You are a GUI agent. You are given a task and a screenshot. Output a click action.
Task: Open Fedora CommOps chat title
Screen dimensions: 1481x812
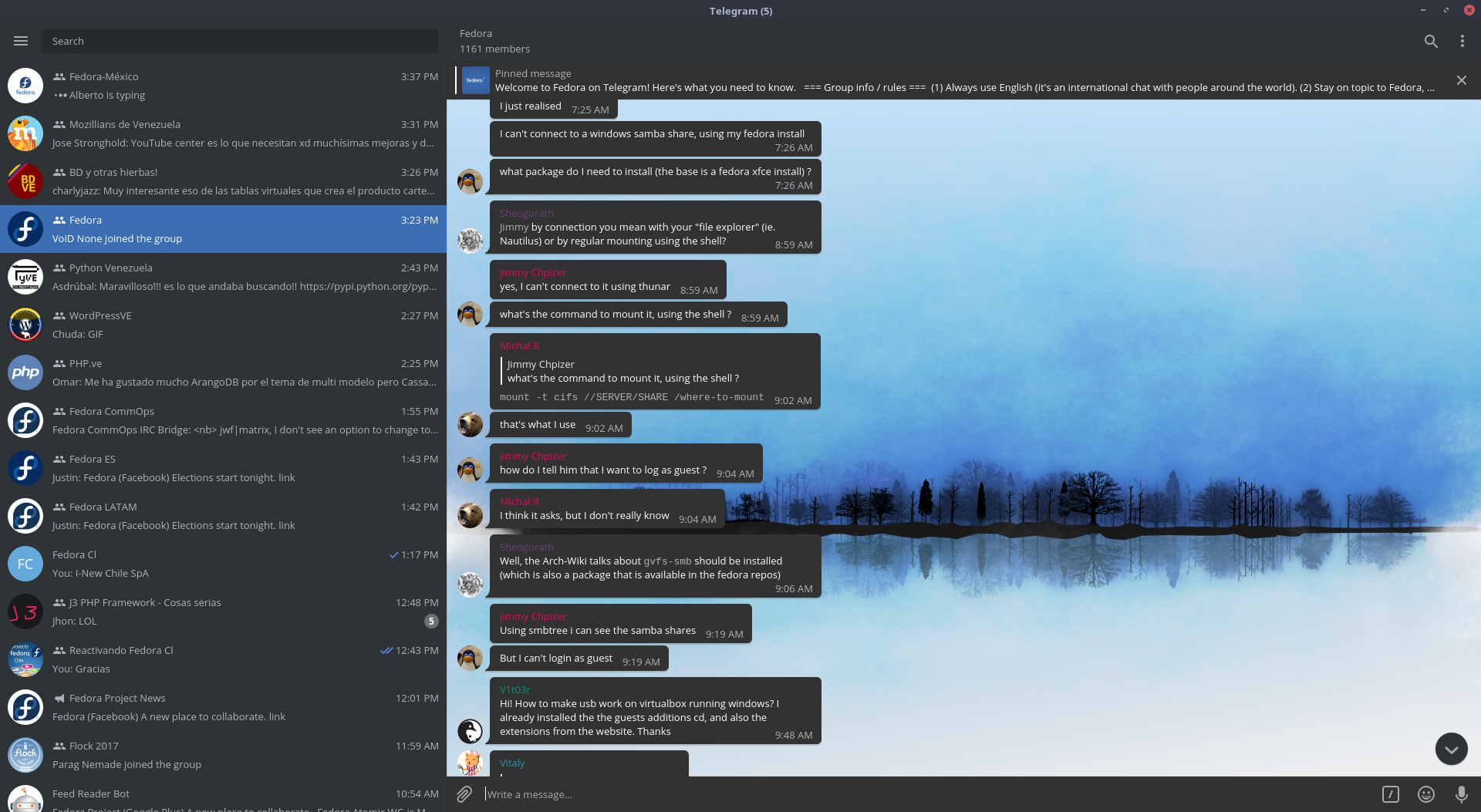(112, 411)
